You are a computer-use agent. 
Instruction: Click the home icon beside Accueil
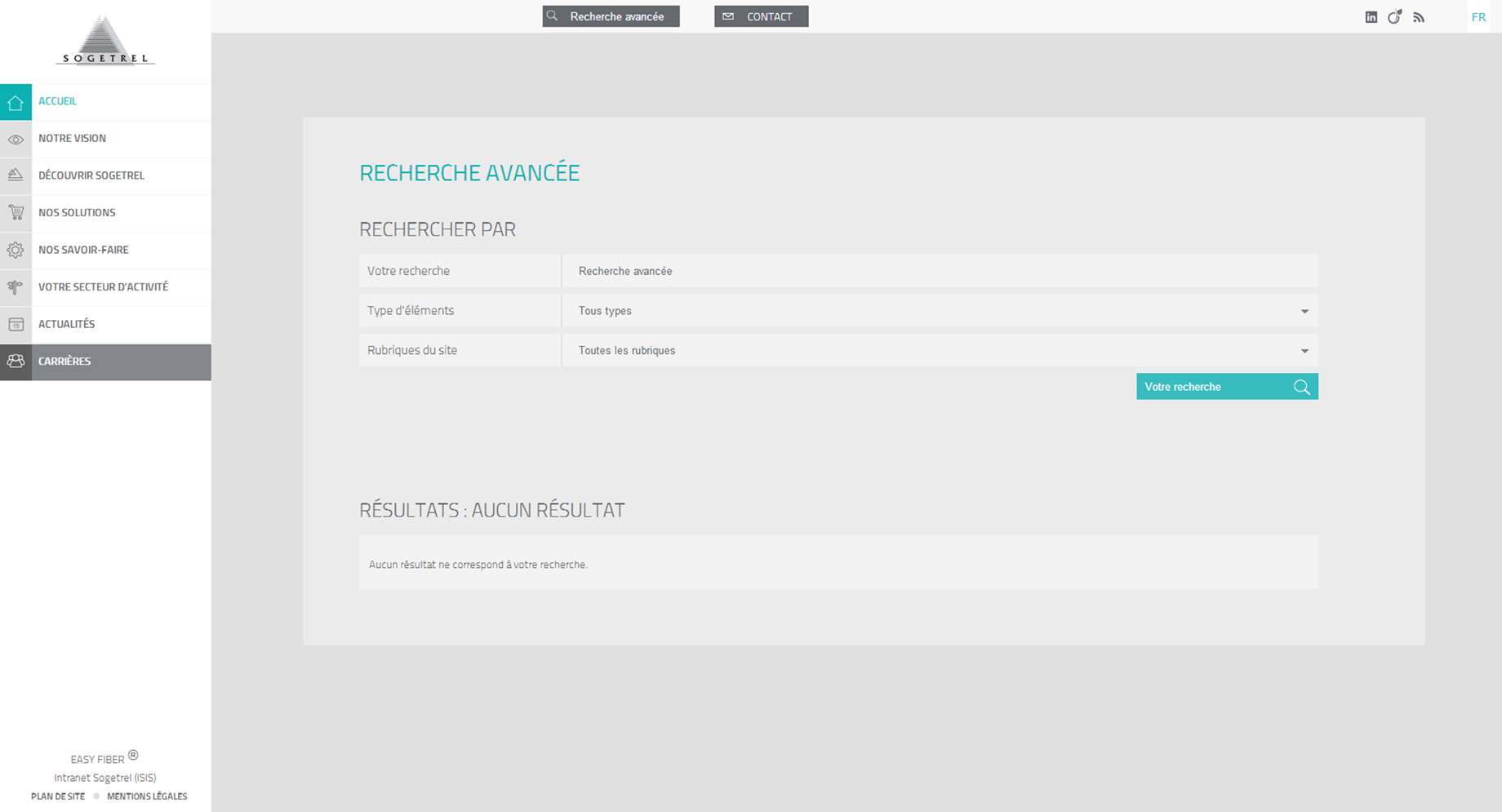point(16,102)
